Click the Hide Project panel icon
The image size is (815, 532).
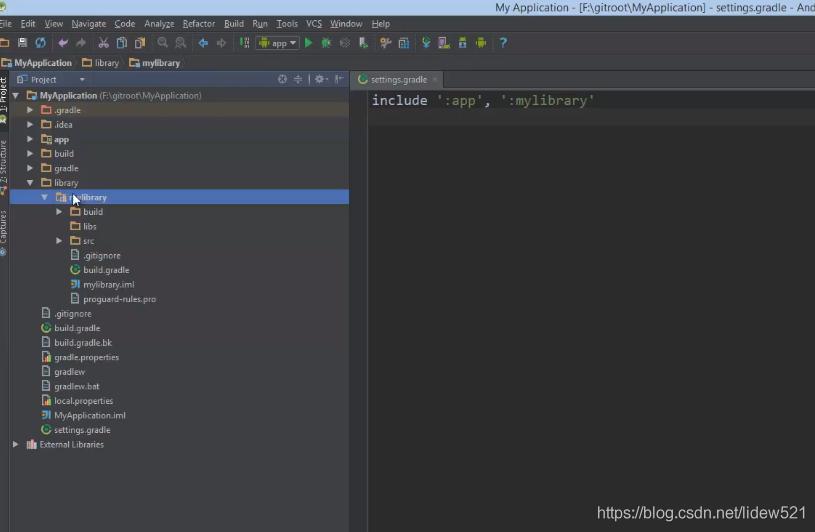339,79
